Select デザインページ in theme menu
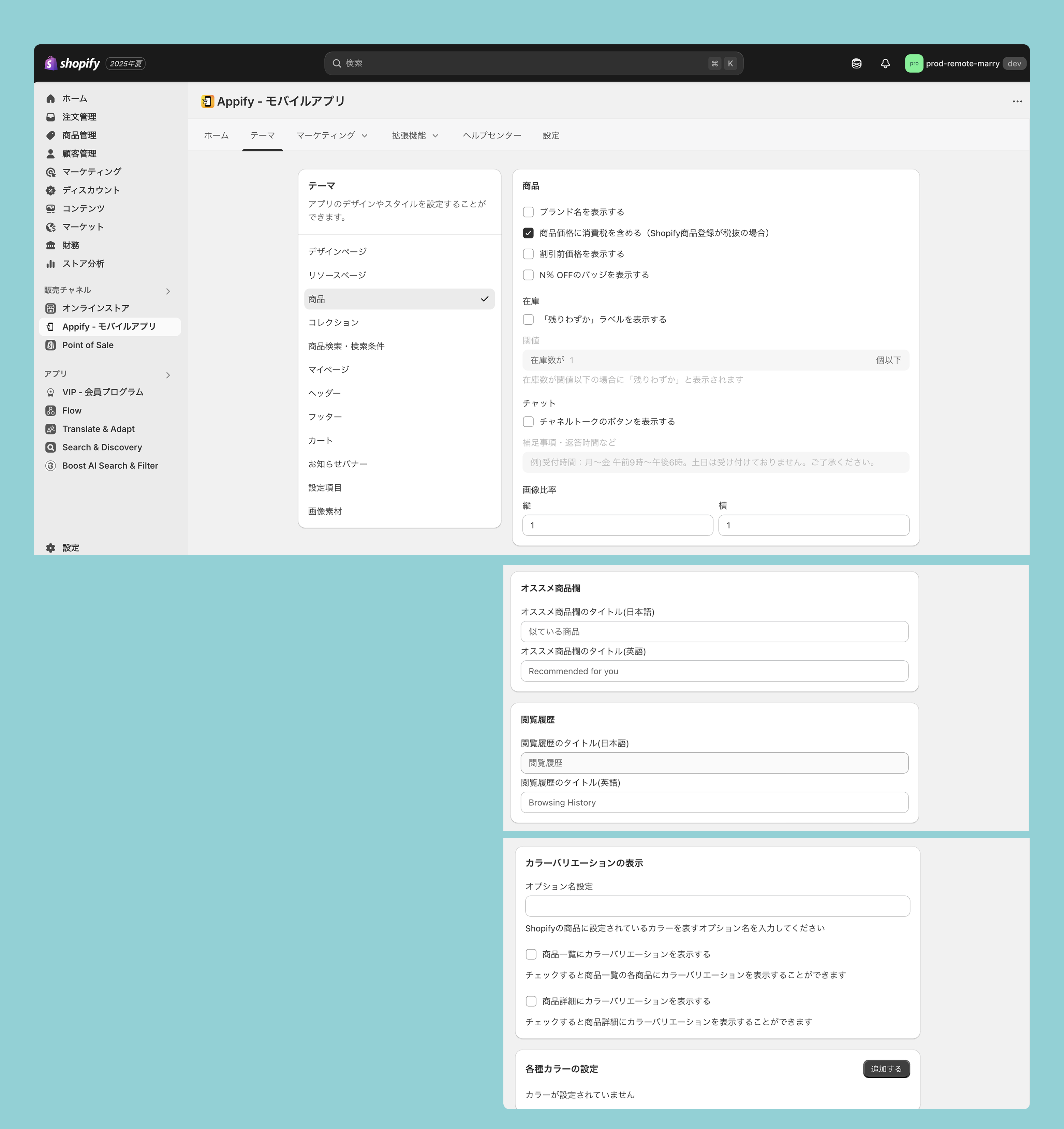This screenshot has height=1129, width=1064. pos(400,252)
